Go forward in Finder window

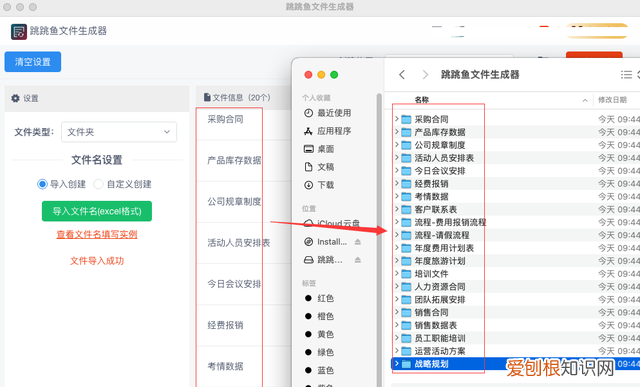(425, 75)
